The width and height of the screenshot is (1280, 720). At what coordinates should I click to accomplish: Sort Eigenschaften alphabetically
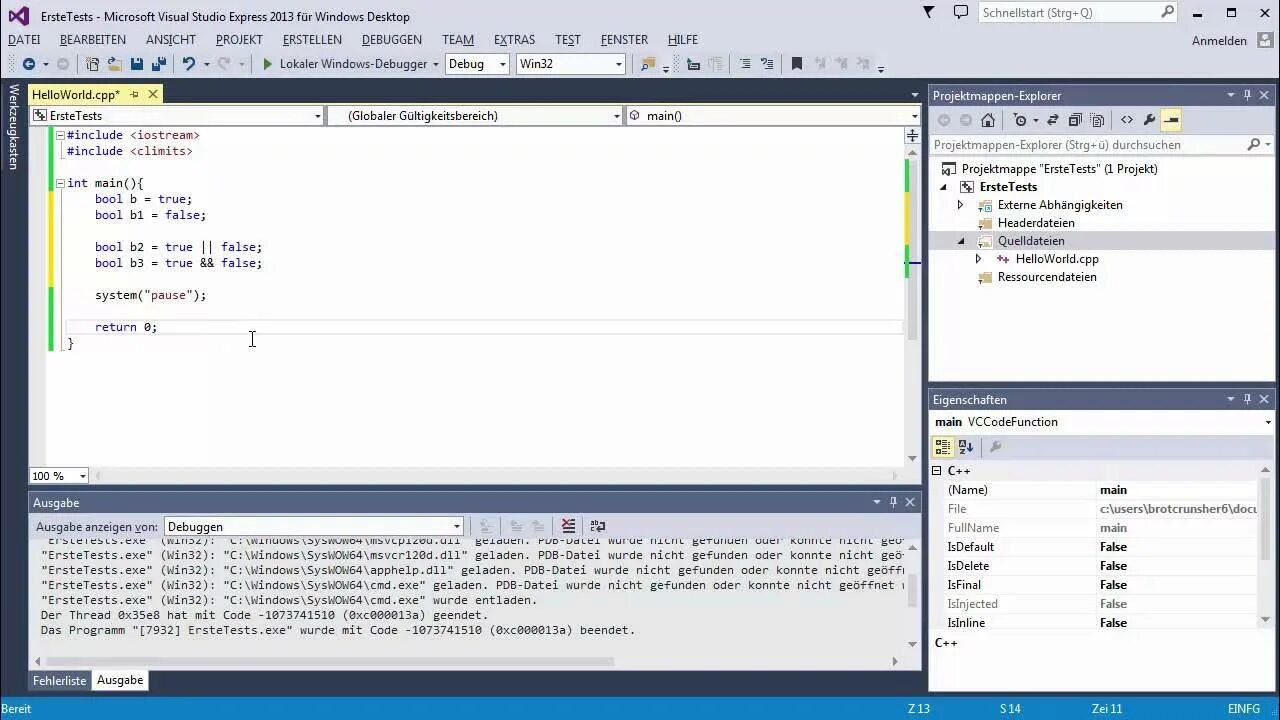click(x=966, y=447)
